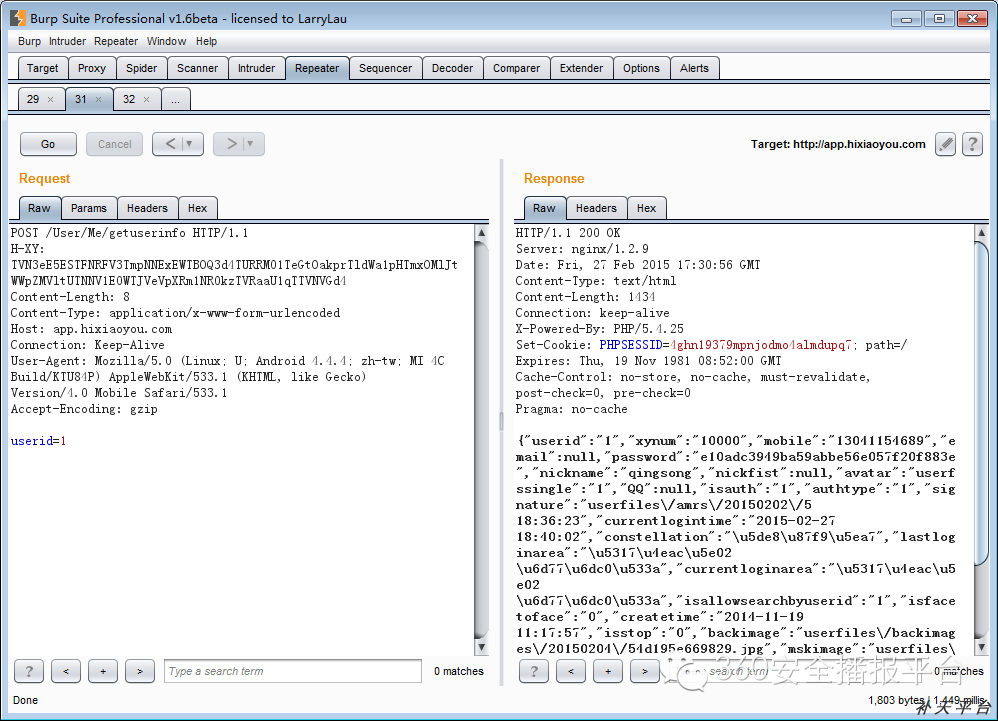Click the request search term field
This screenshot has height=721, width=998.
click(x=293, y=671)
